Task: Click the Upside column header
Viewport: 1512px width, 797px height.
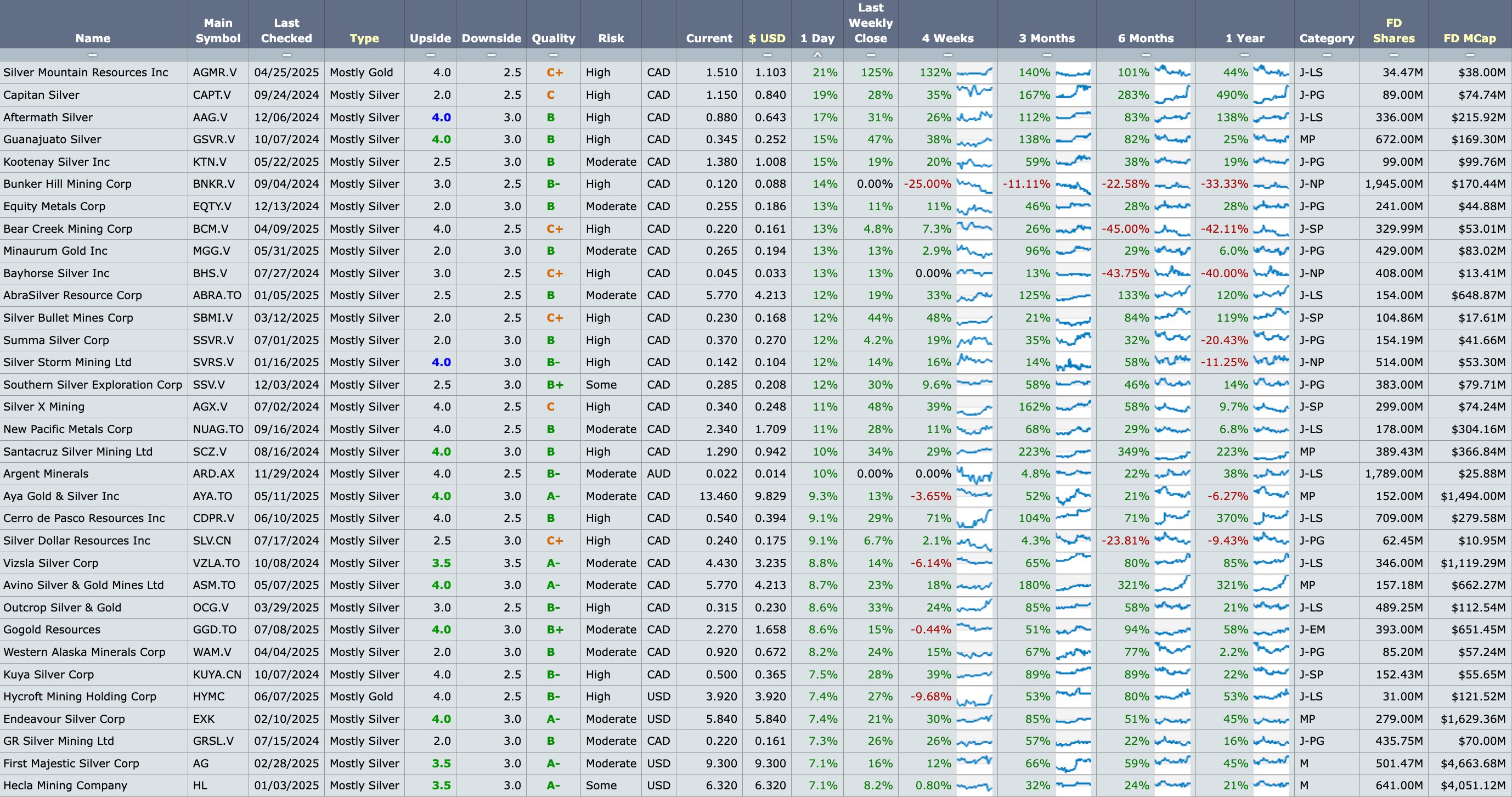Action: [x=430, y=38]
